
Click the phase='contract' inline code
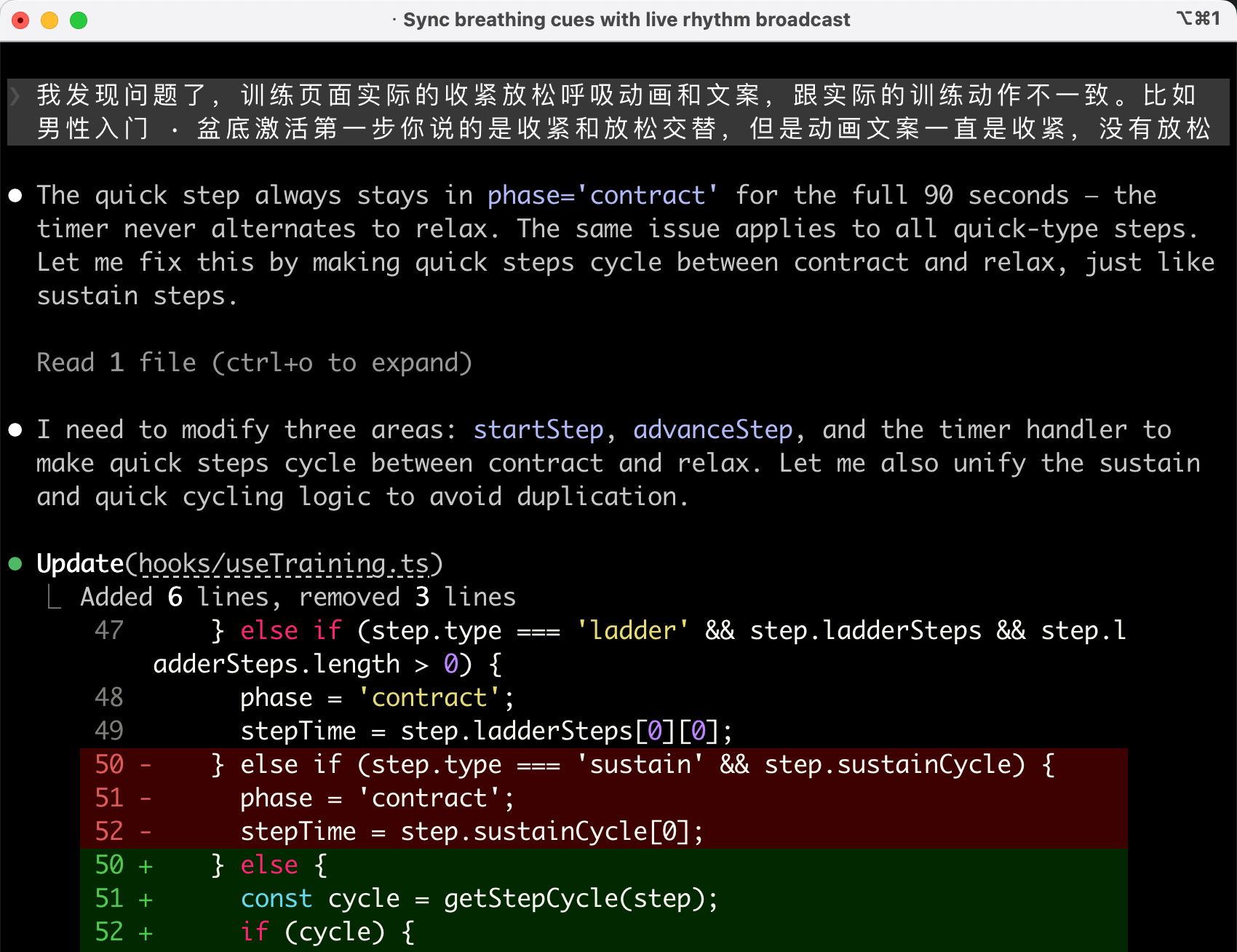(x=602, y=196)
